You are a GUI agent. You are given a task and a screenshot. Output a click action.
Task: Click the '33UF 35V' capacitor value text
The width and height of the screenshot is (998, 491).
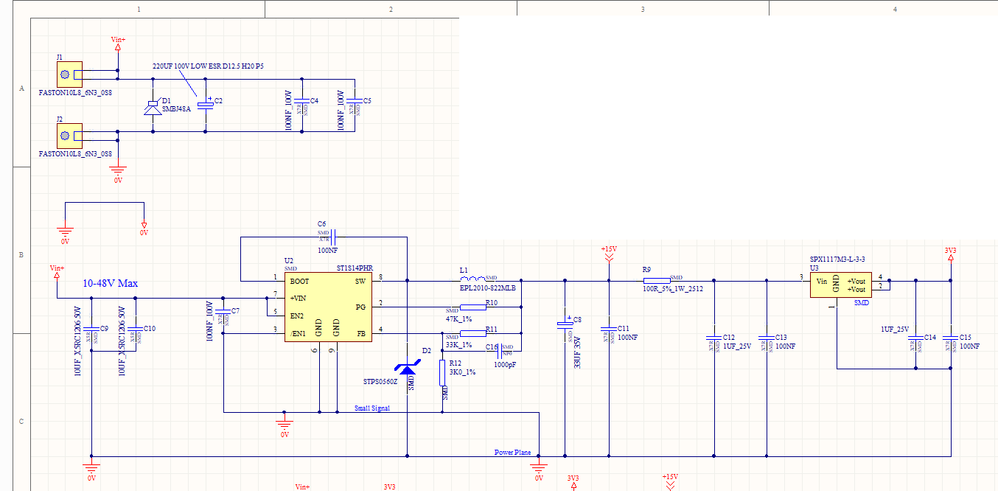coord(578,352)
